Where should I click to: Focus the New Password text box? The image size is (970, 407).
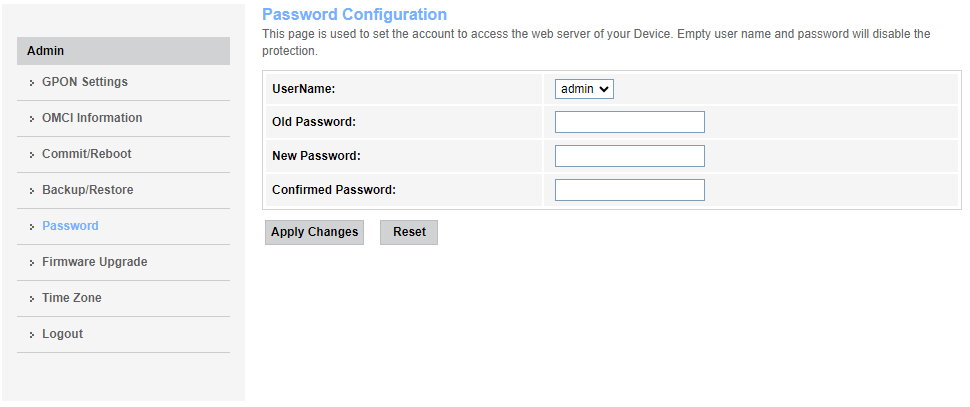pos(629,156)
